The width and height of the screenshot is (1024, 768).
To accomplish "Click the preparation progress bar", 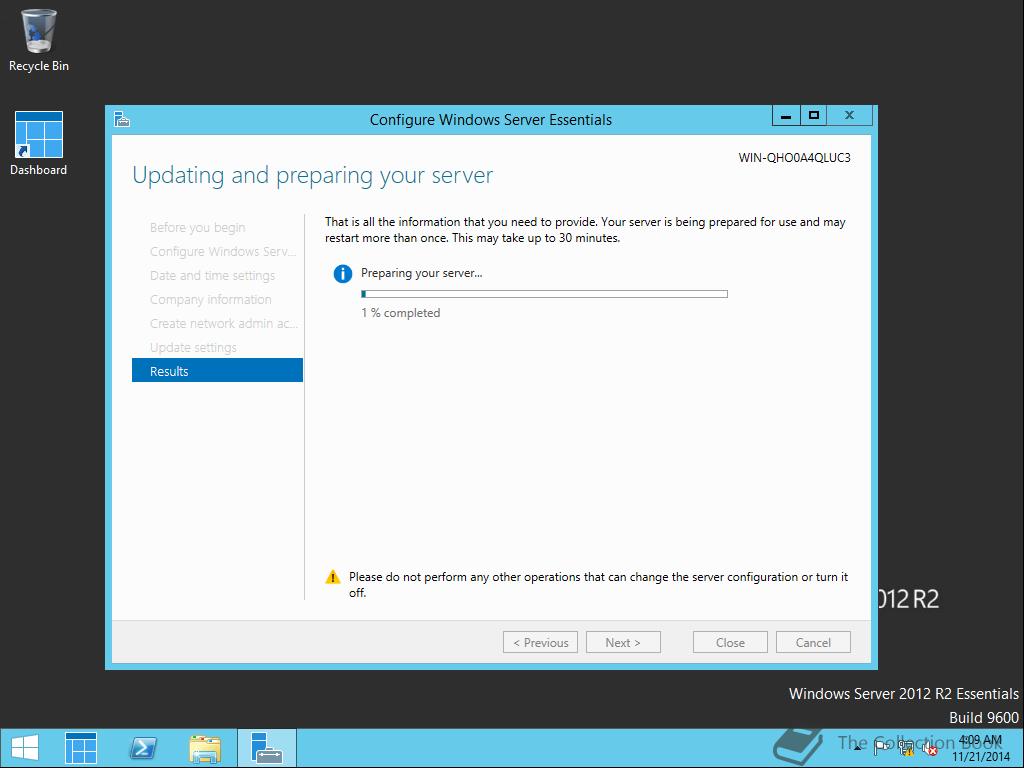I will pyautogui.click(x=544, y=294).
